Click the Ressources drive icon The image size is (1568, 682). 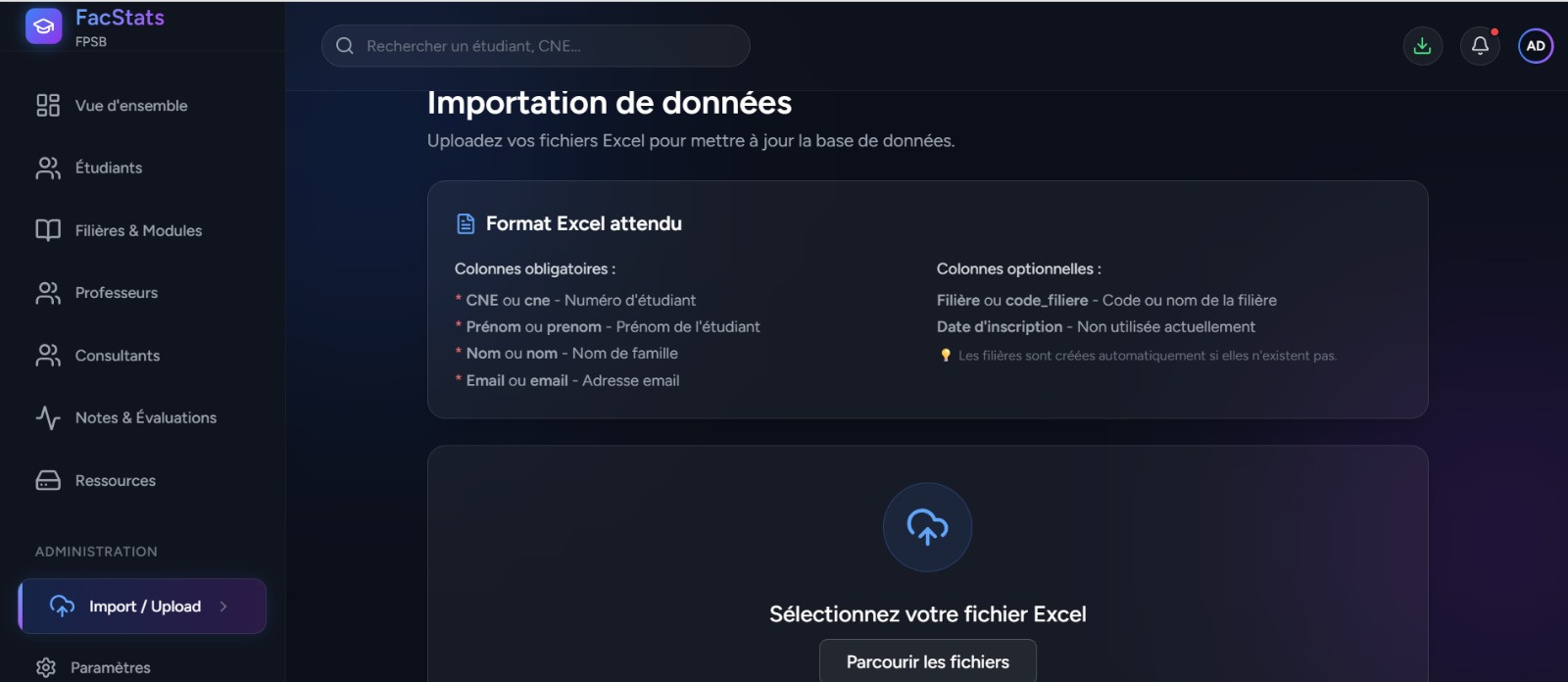[x=48, y=480]
